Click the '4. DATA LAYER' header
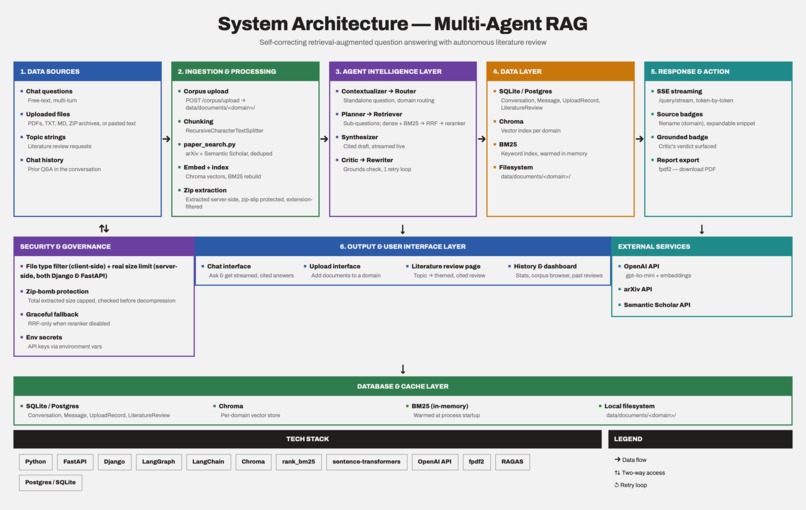Image resolution: width=806 pixels, height=510 pixels. pyautogui.click(x=560, y=71)
